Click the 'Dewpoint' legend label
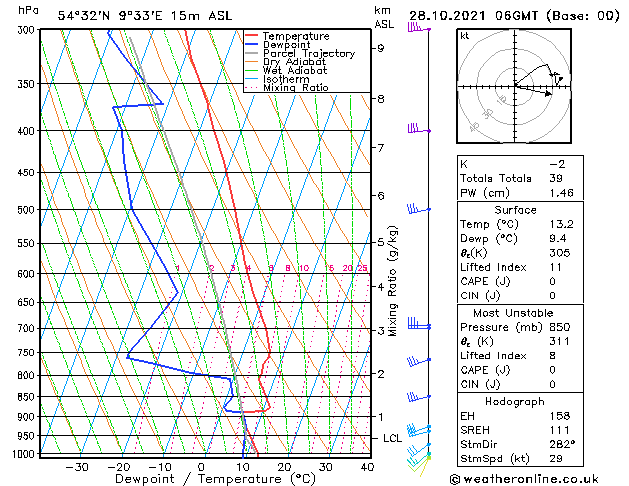629x486 pixels. point(286,45)
